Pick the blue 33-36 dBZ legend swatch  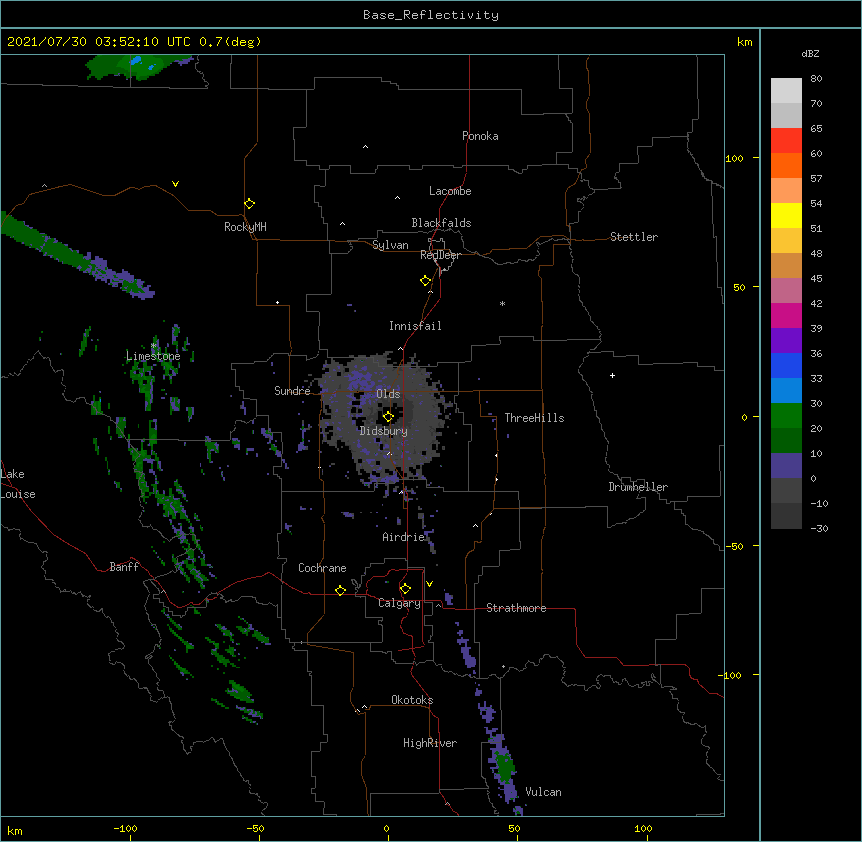(786, 365)
